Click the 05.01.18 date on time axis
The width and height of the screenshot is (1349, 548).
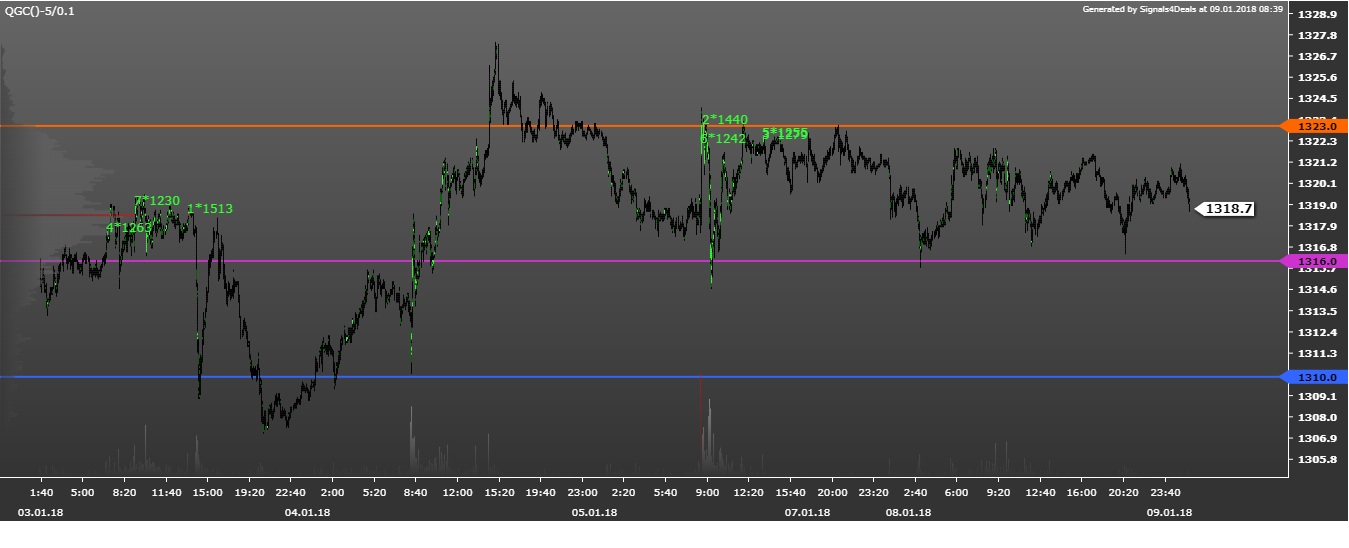[594, 513]
